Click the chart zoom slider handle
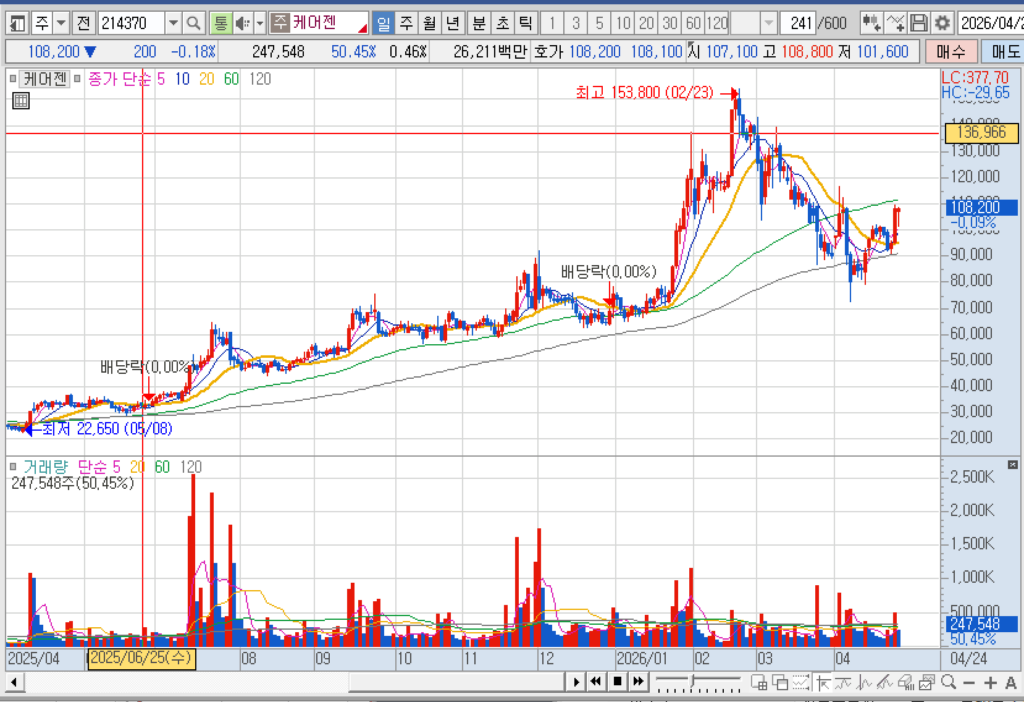 point(694,682)
